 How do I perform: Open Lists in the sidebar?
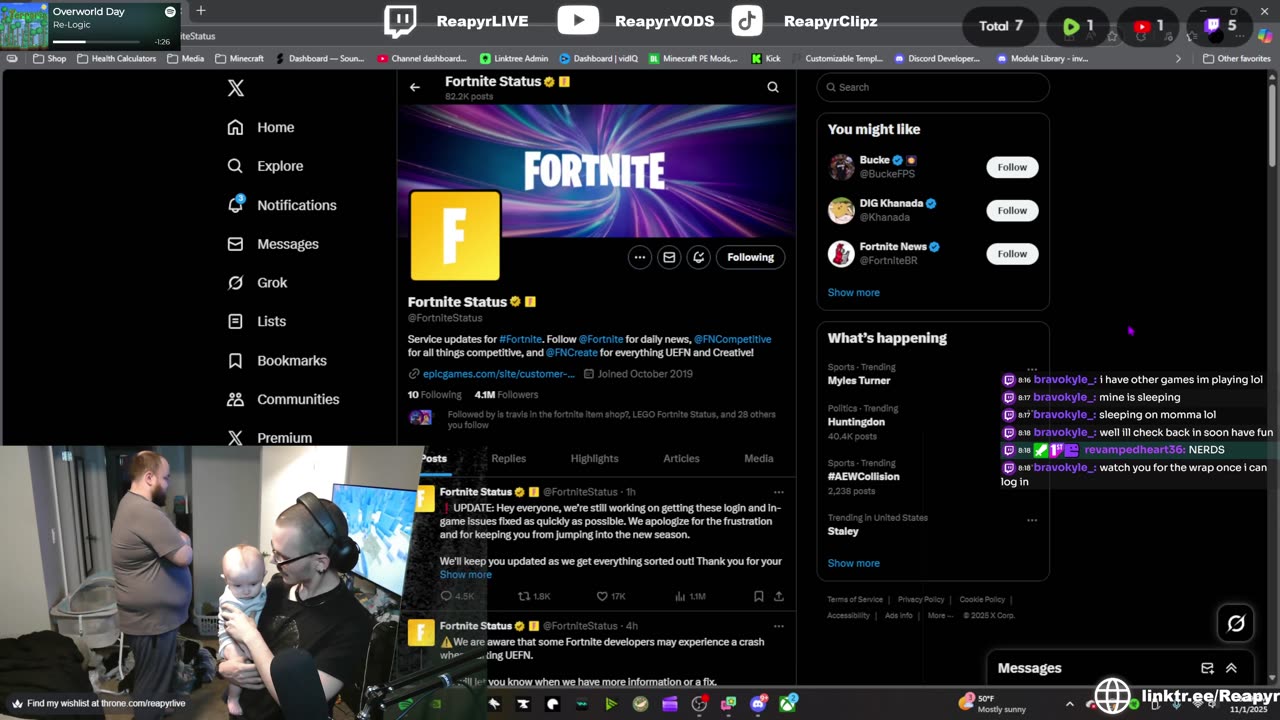pyautogui.click(x=256, y=321)
